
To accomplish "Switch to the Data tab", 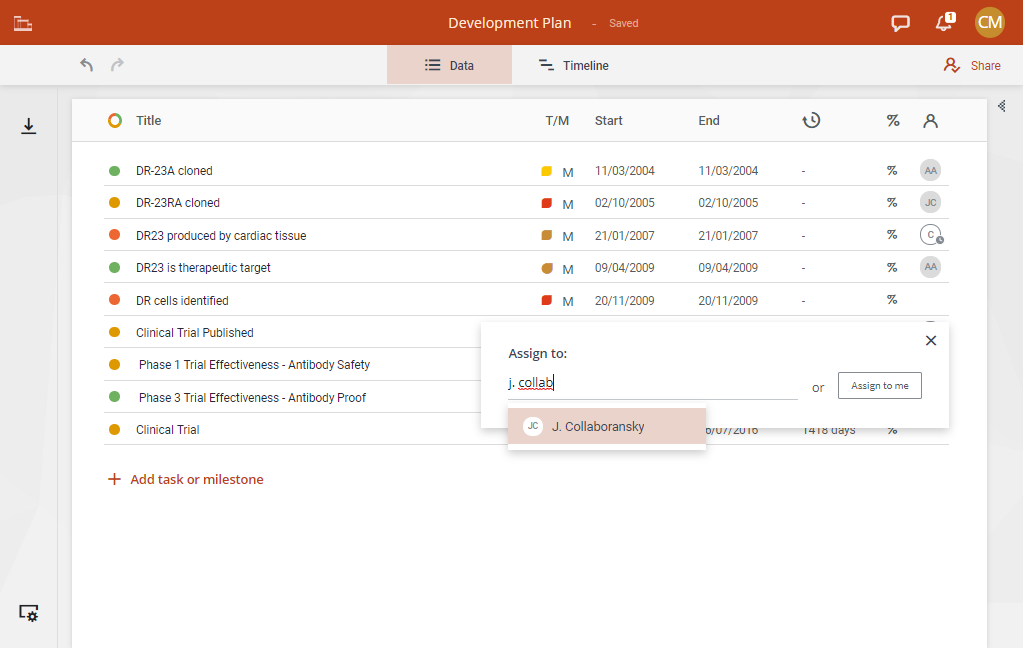I will [449, 66].
